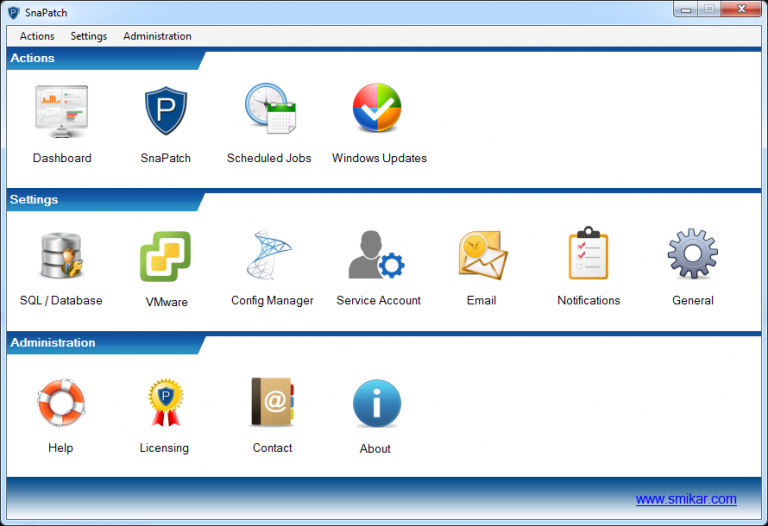Click the "Service Account" text label

coord(378,301)
